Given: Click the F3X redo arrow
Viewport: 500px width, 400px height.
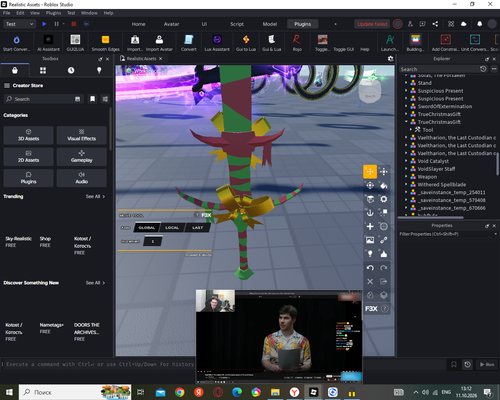Looking at the screenshot, I should point(384,268).
